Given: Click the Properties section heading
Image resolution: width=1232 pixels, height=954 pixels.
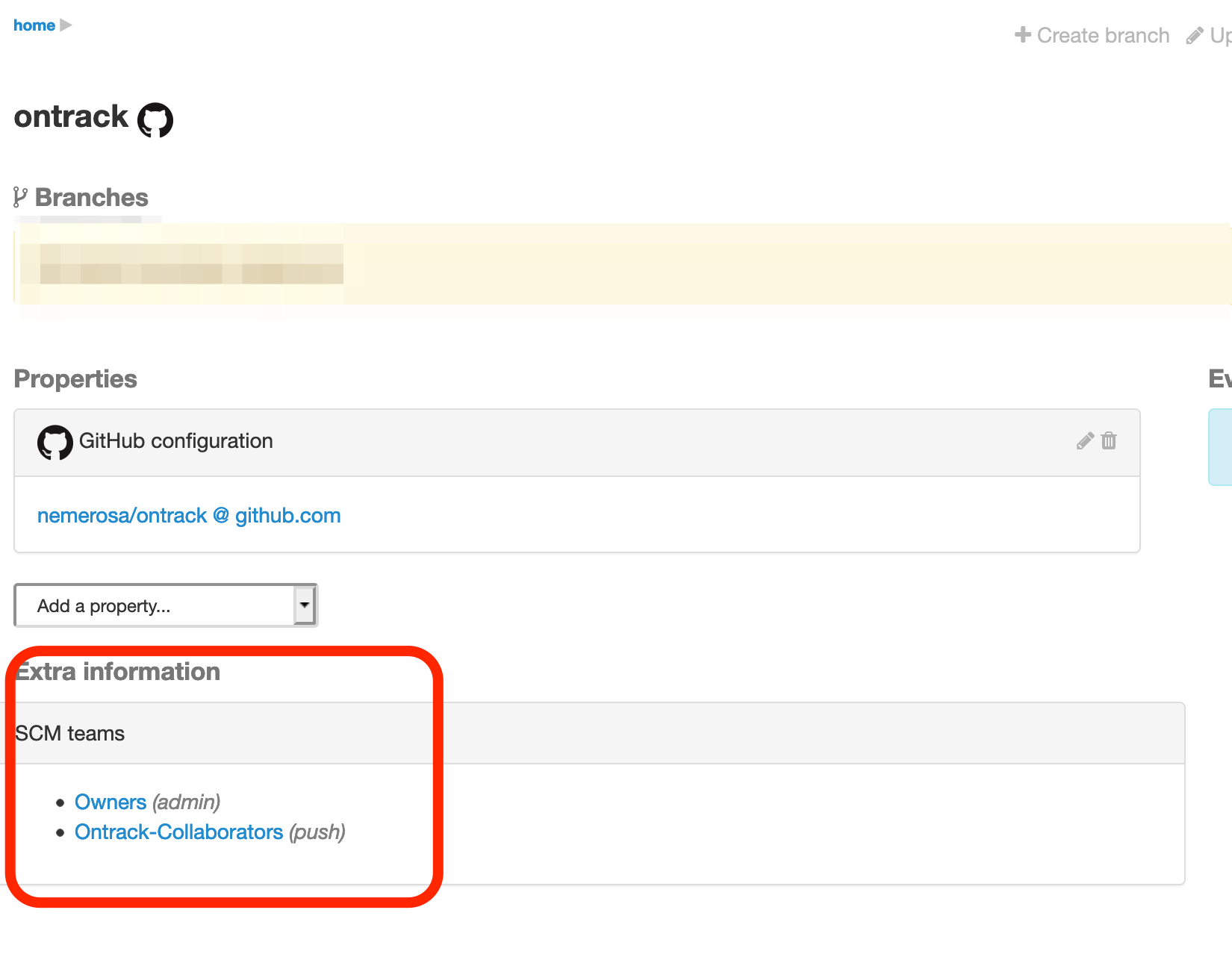Looking at the screenshot, I should pos(75,379).
